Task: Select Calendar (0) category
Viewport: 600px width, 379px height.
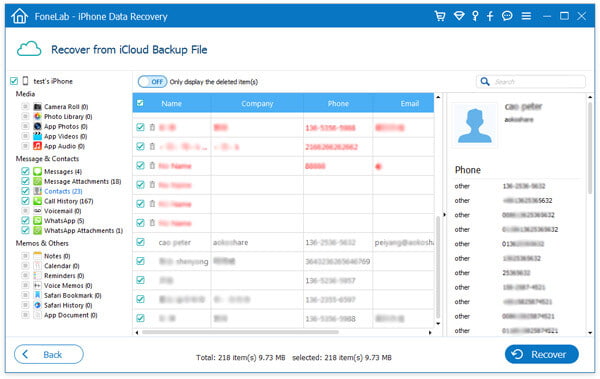Action: pyautogui.click(x=62, y=266)
